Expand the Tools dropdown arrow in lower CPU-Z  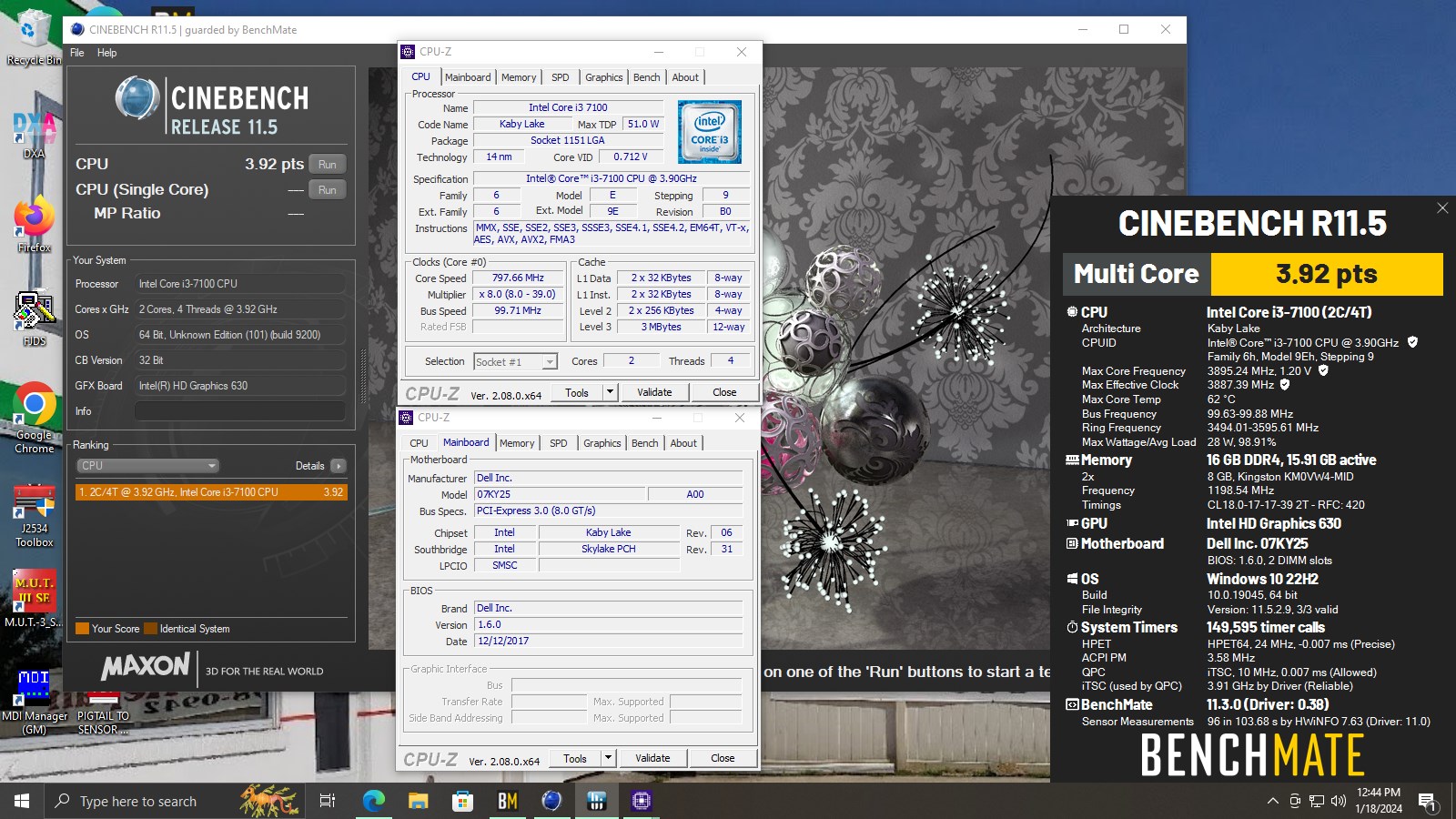[x=608, y=758]
